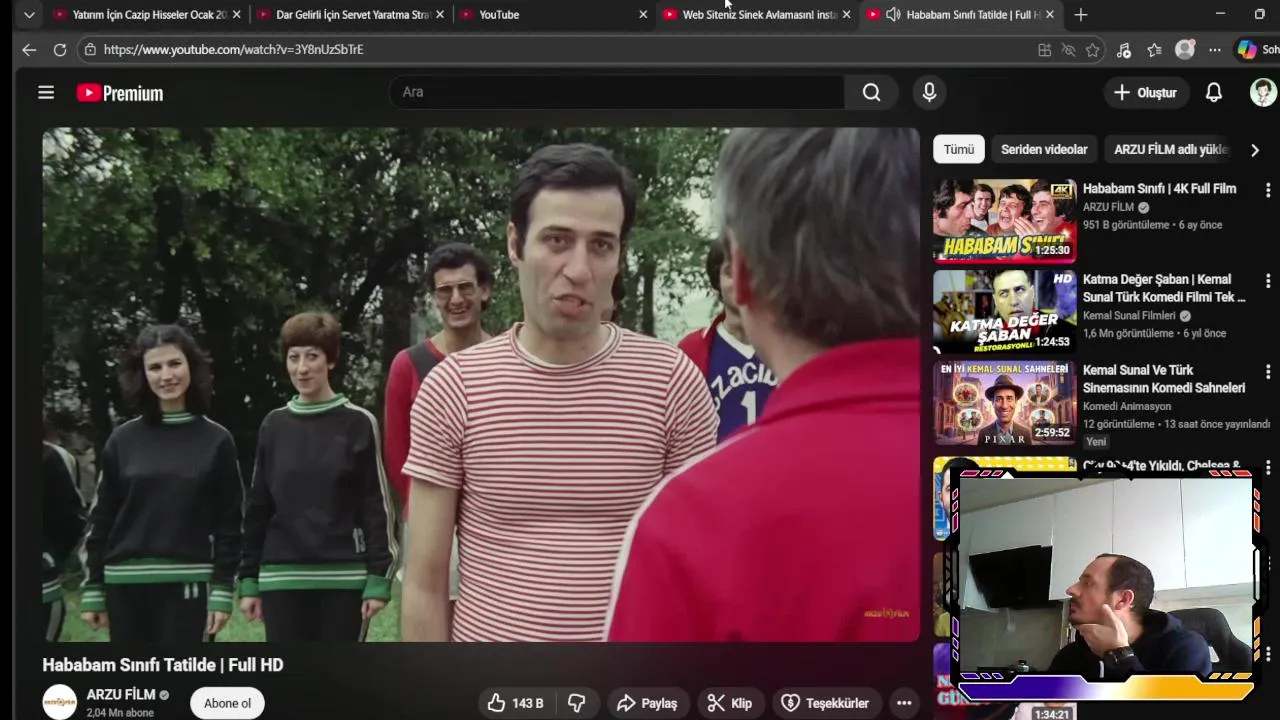This screenshot has width=1280, height=720.
Task: Open more actions below the video
Action: [904, 703]
